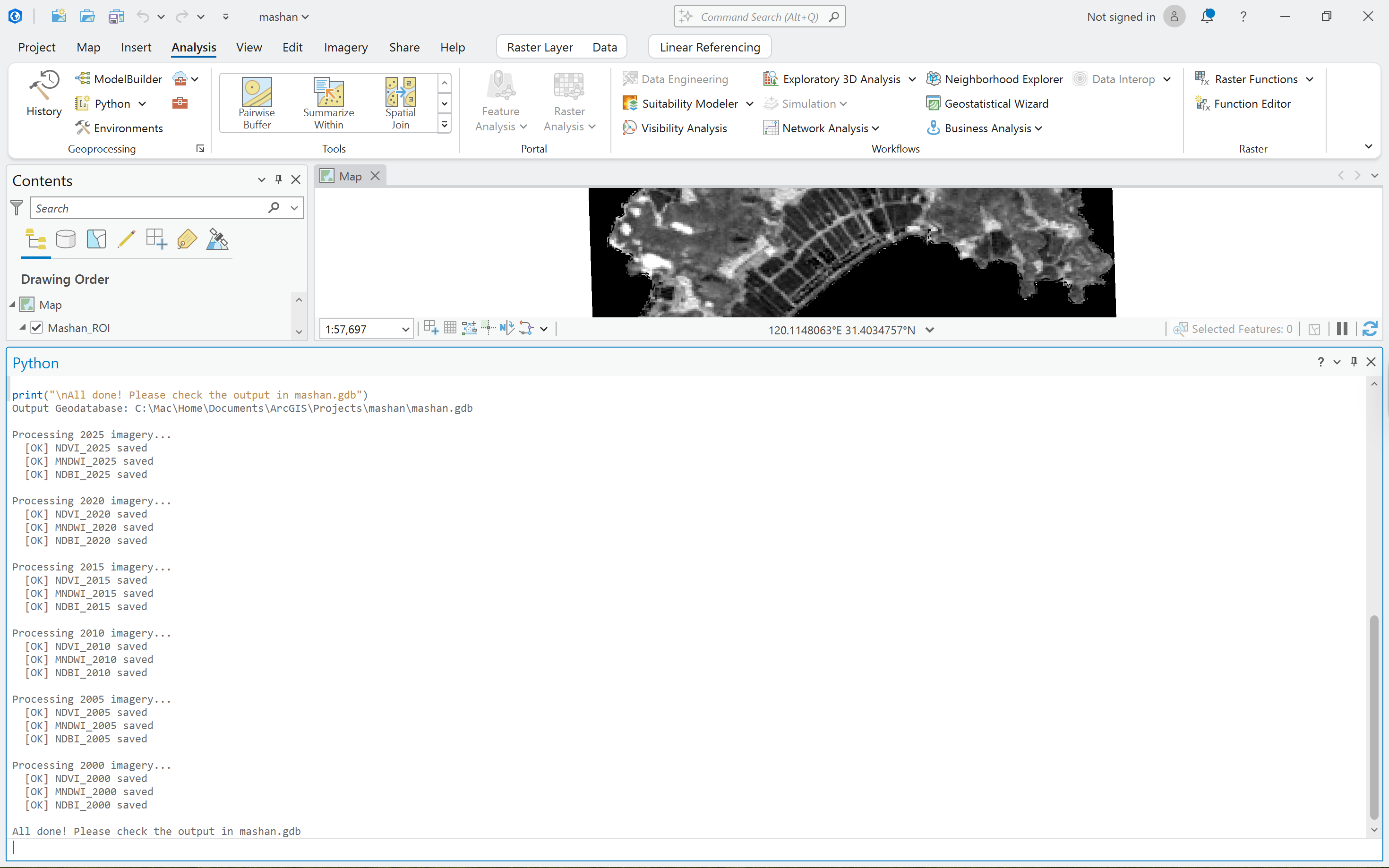1389x868 pixels.
Task: Open Neighborhood Explorer
Action: pos(995,79)
